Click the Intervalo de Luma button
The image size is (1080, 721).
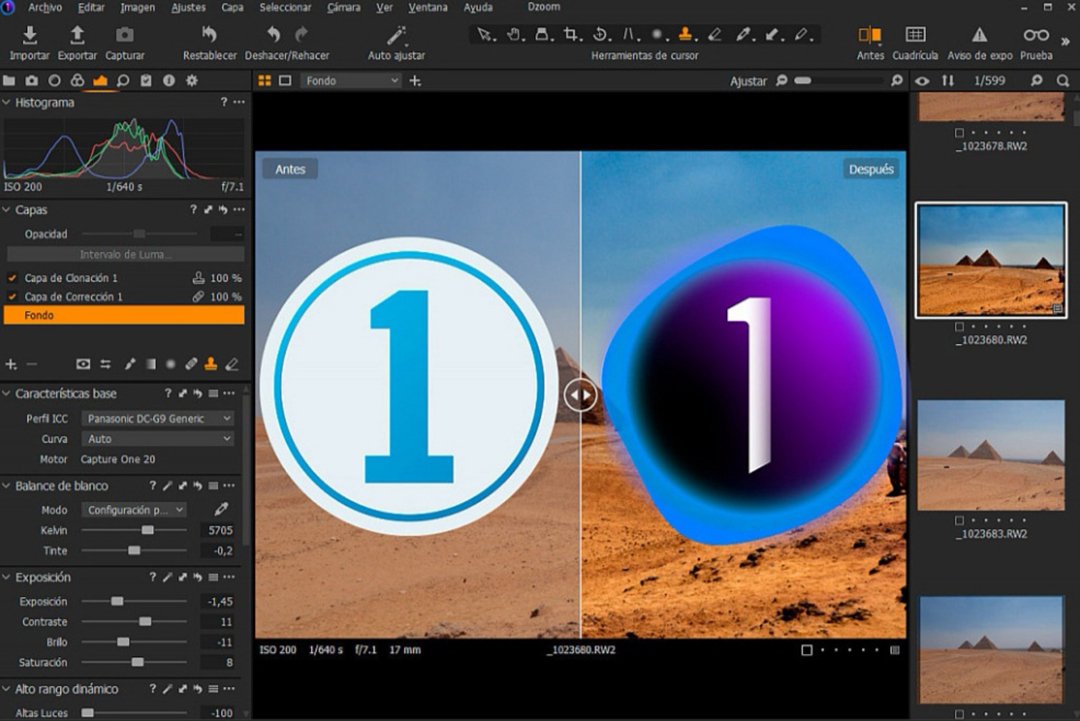[125, 255]
